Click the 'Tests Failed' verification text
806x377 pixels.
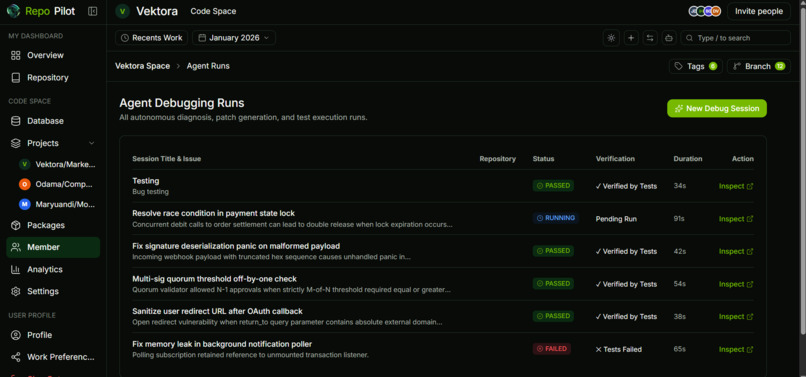click(x=618, y=350)
